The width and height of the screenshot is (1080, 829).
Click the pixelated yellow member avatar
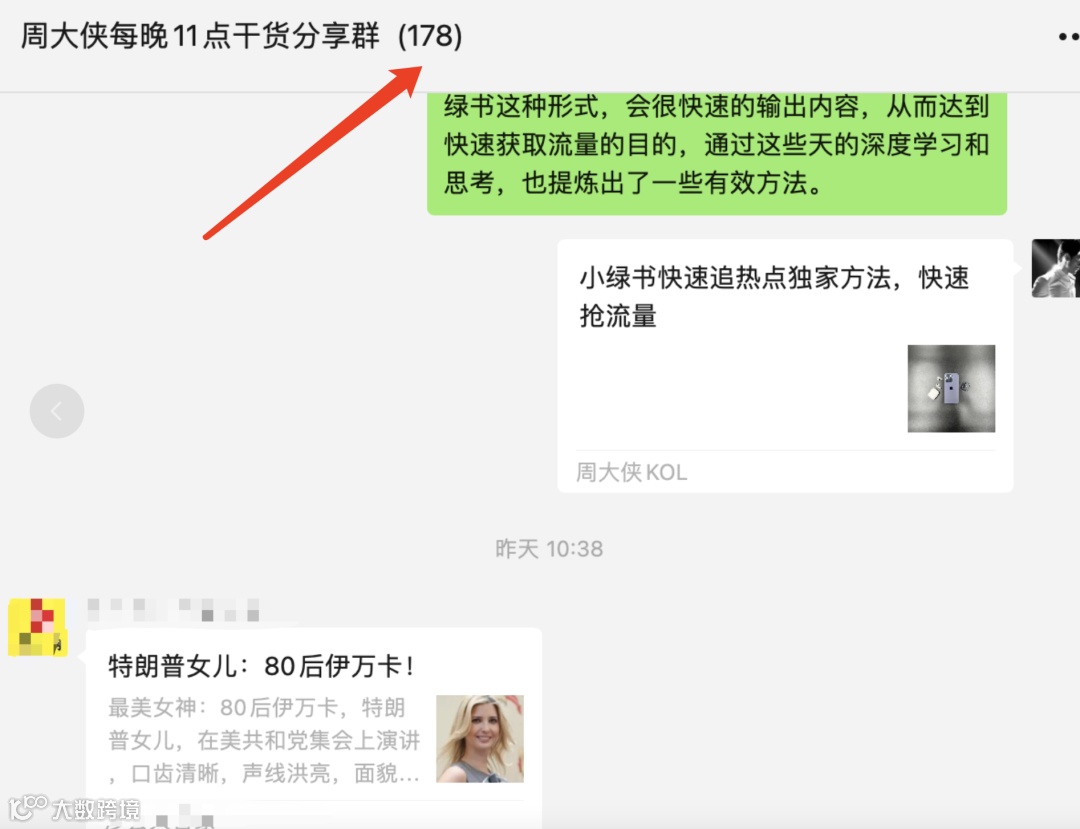point(37,627)
